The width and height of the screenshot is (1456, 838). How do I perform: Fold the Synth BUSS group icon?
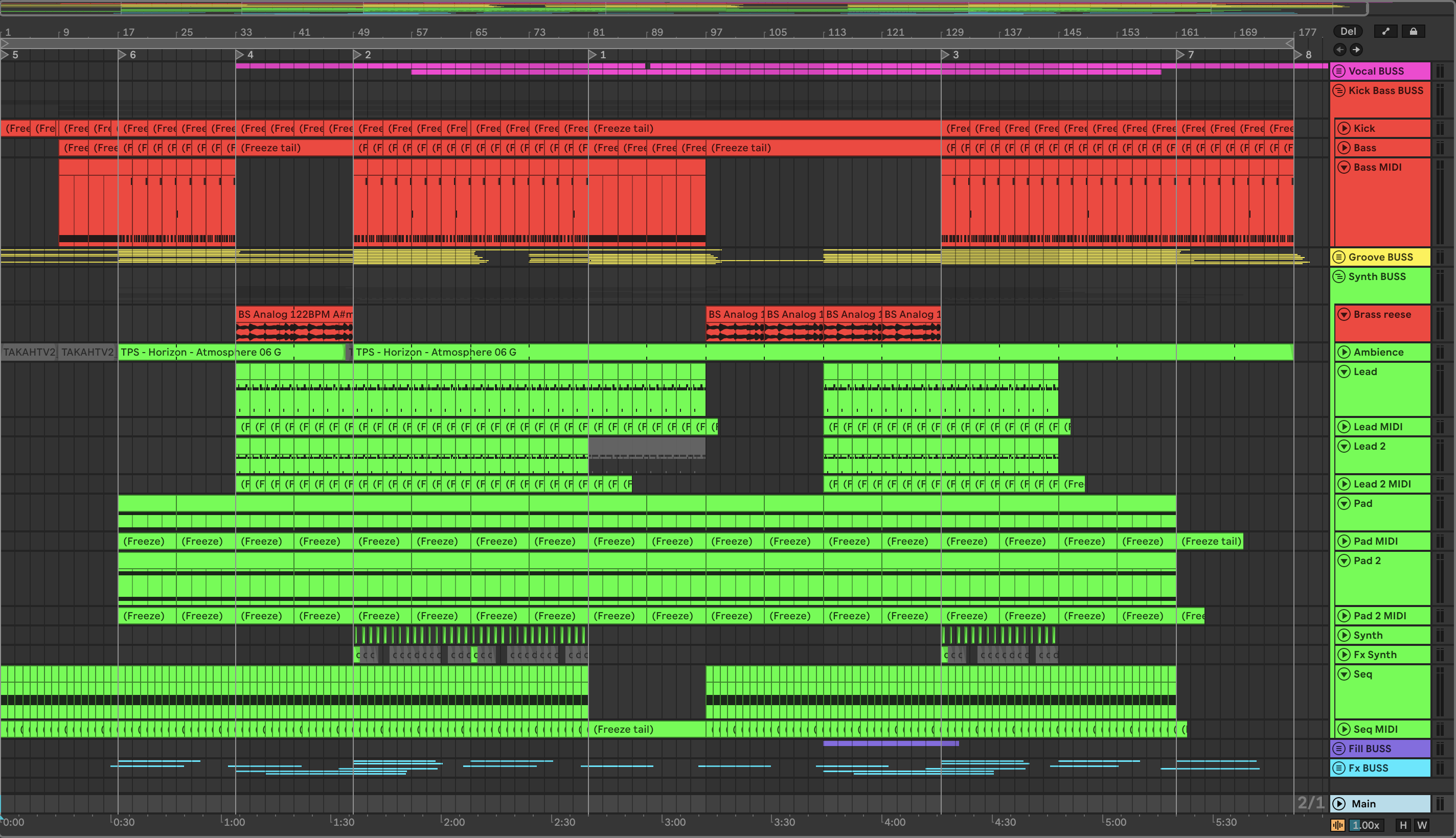1339,277
